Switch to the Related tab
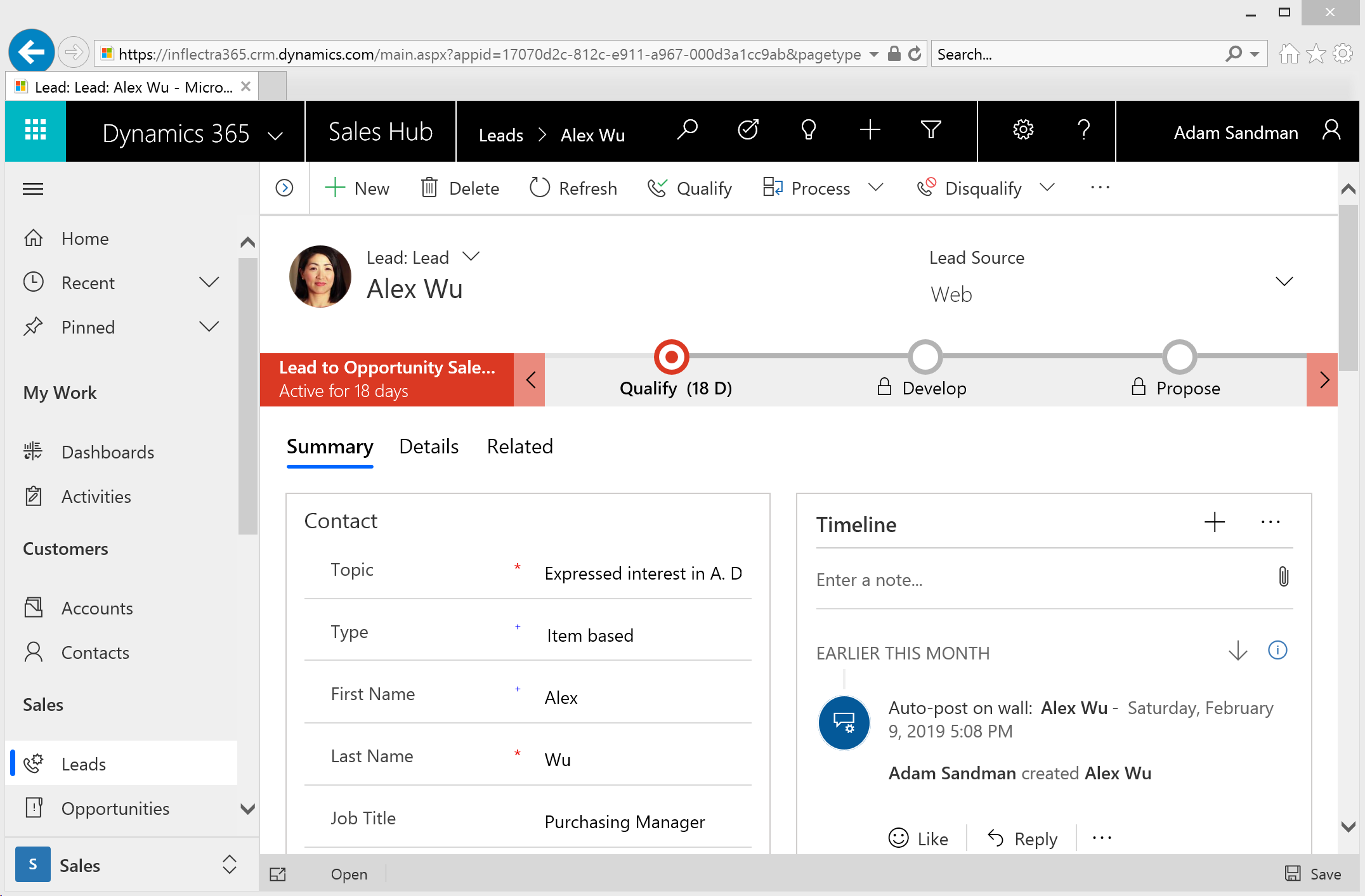This screenshot has width=1365, height=896. 520,447
